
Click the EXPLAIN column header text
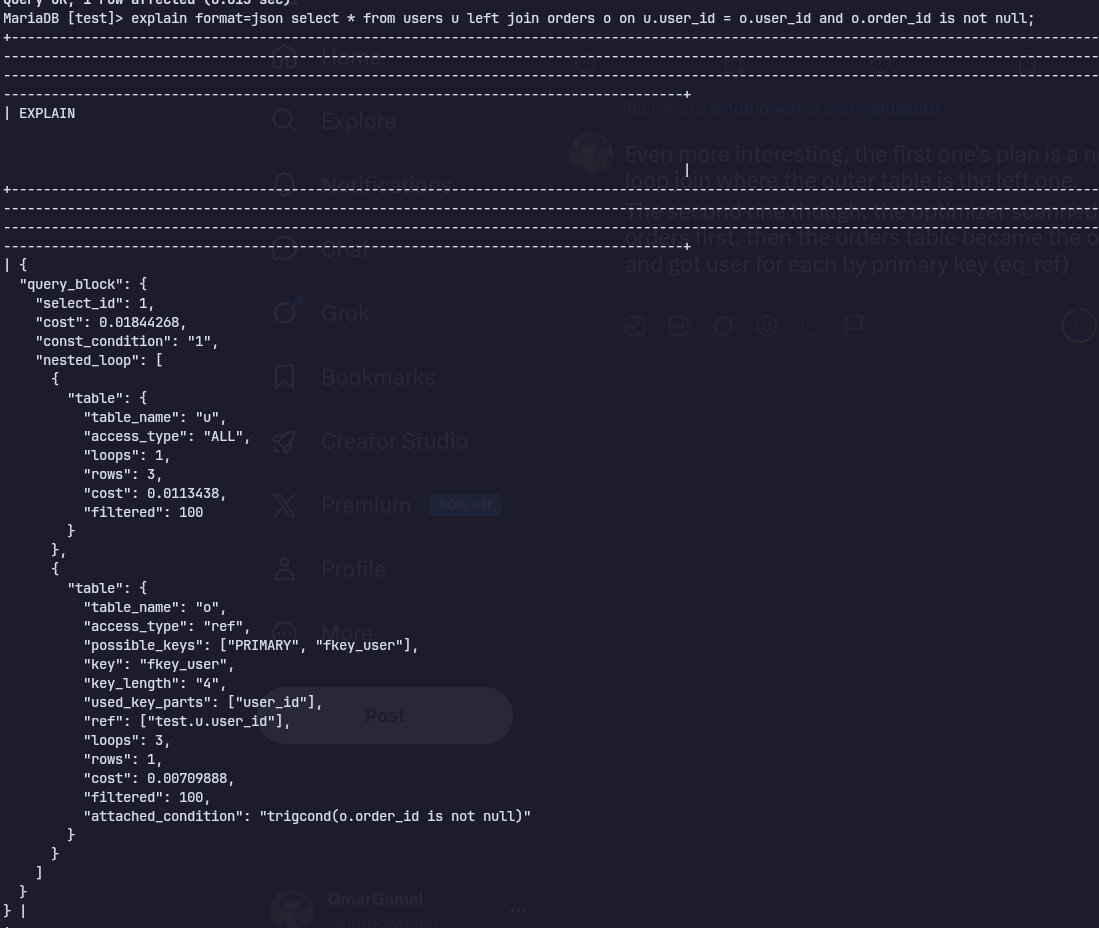coord(47,114)
